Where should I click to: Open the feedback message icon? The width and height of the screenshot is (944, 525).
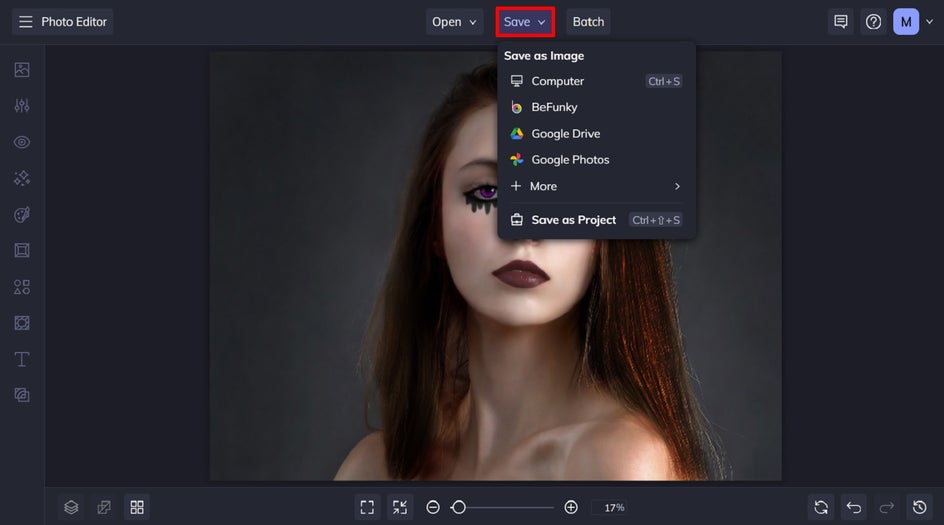(840, 22)
